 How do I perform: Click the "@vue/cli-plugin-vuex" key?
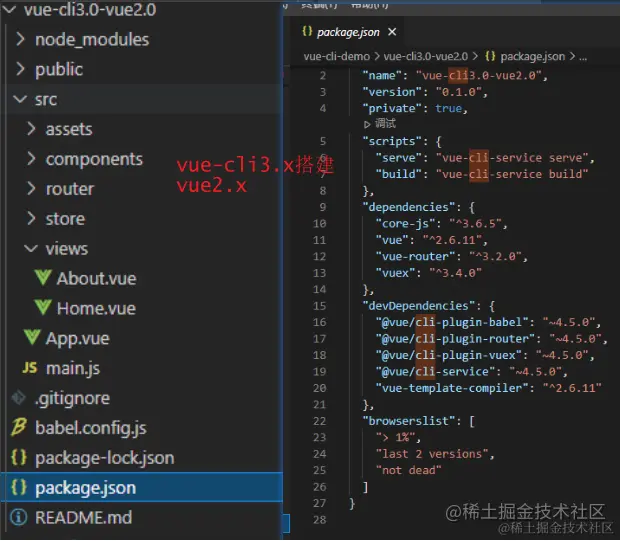coord(448,355)
